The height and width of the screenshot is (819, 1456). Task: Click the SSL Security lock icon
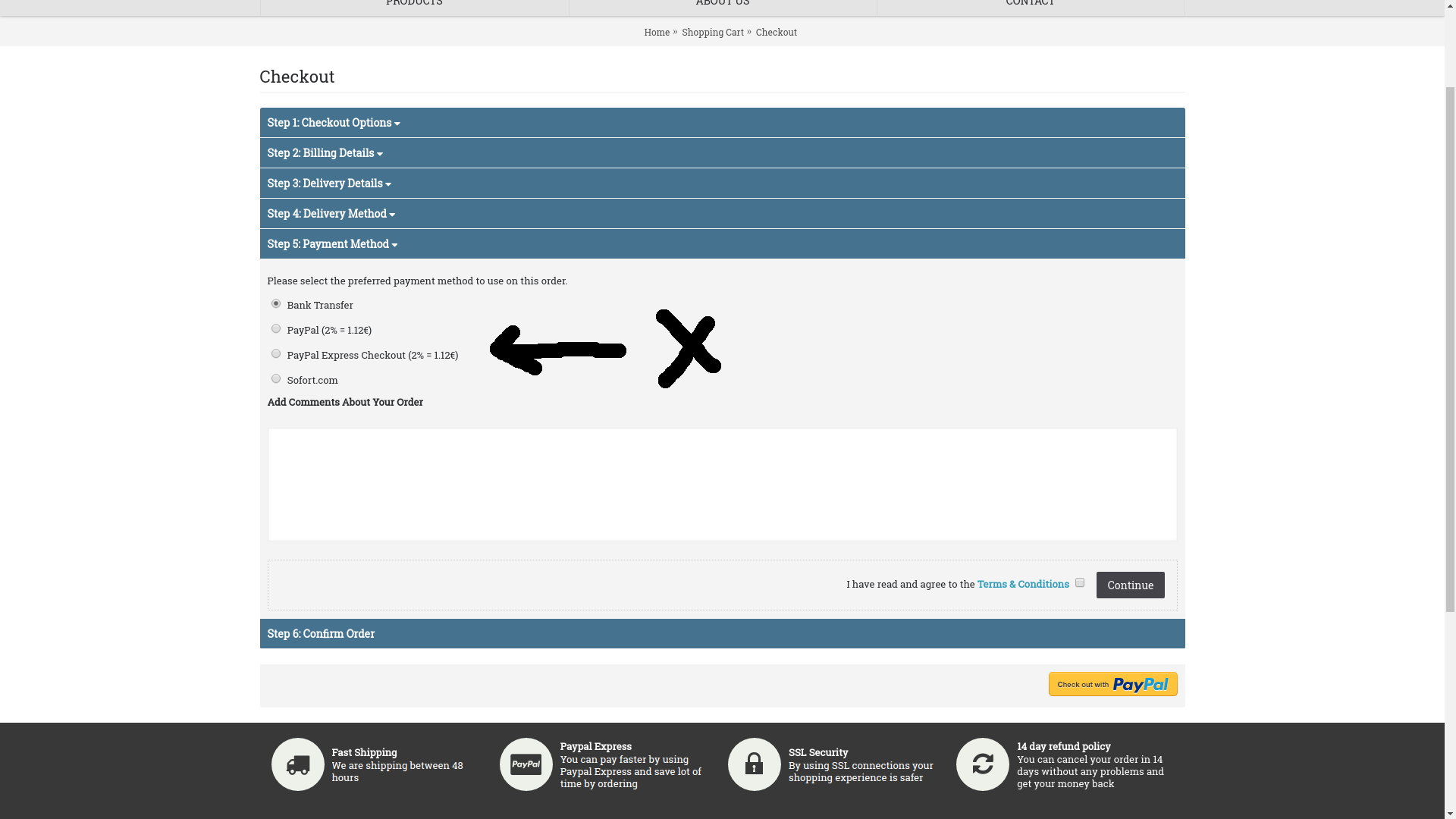click(x=753, y=764)
